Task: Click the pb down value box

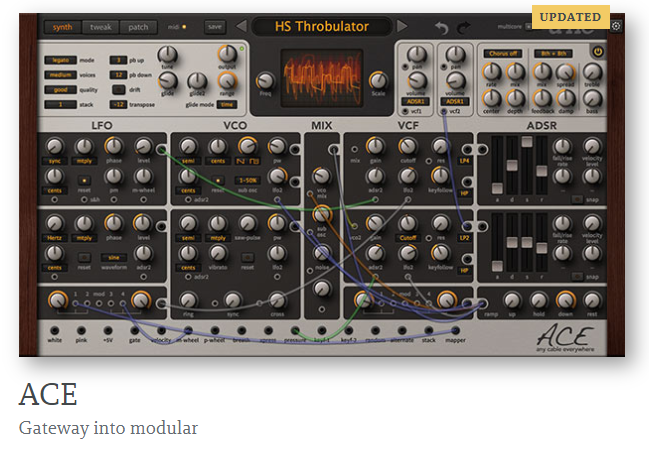Action: click(118, 75)
